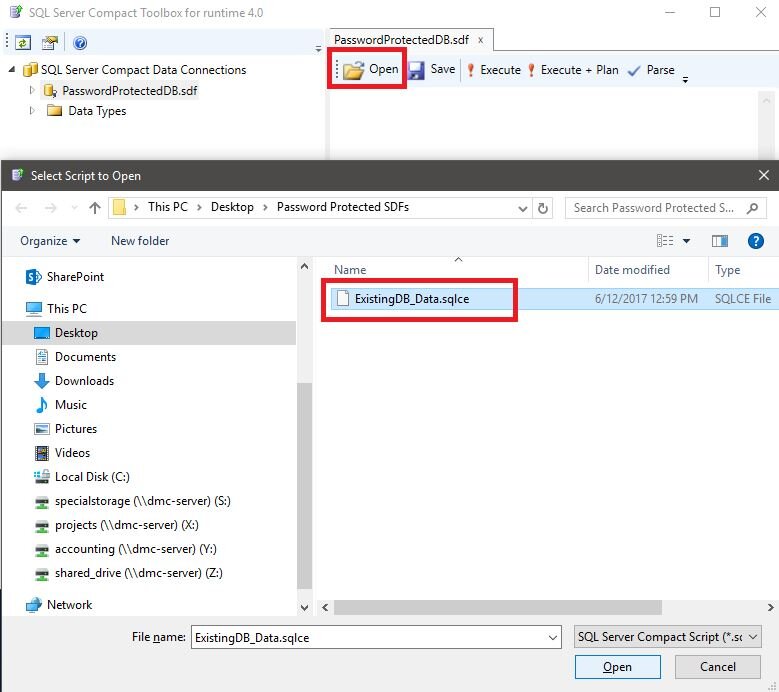This screenshot has height=692, width=779.
Task: Close the PasswordProtectedDB.sdf tab
Action: 480,40
